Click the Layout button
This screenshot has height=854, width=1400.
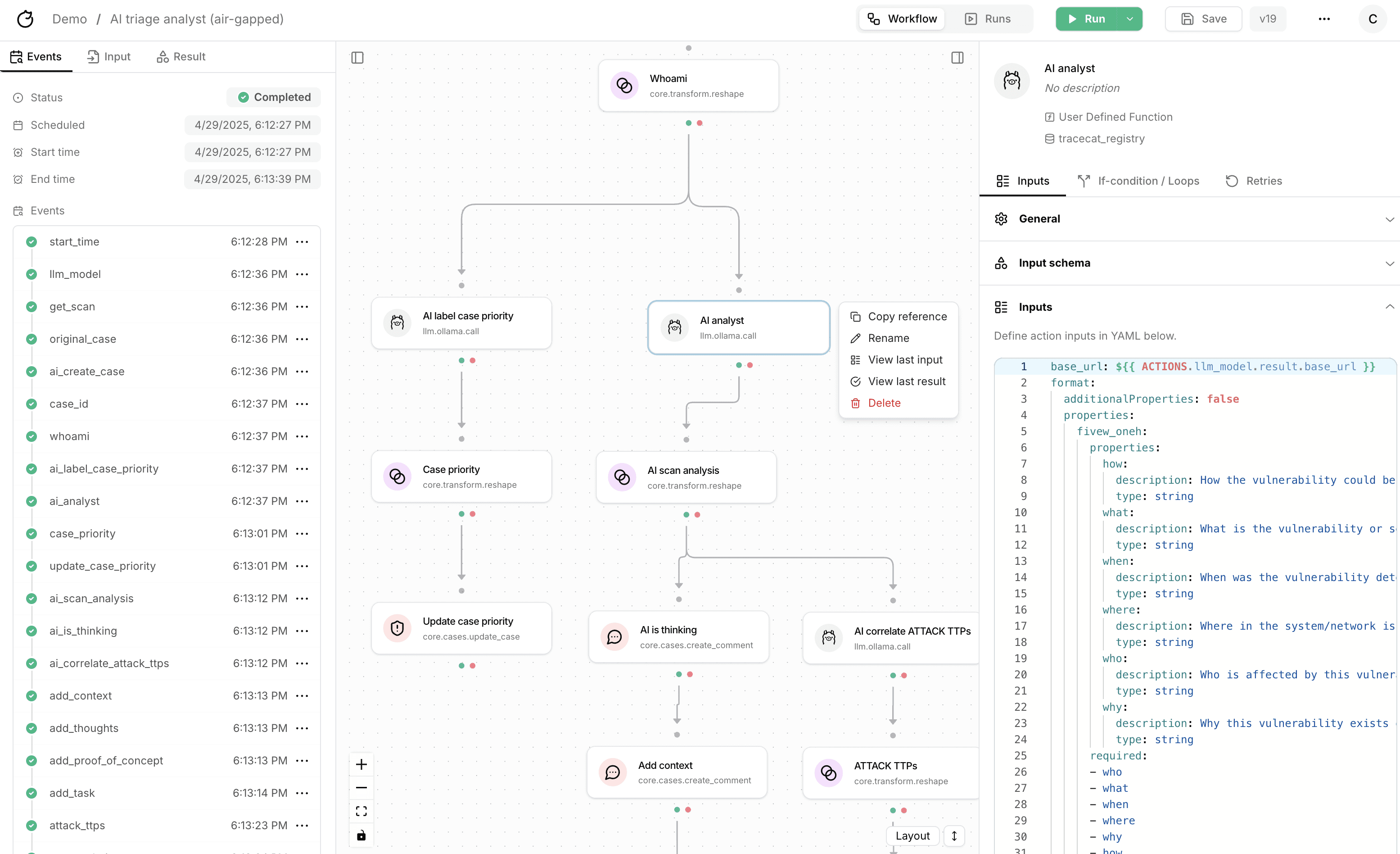(x=912, y=836)
